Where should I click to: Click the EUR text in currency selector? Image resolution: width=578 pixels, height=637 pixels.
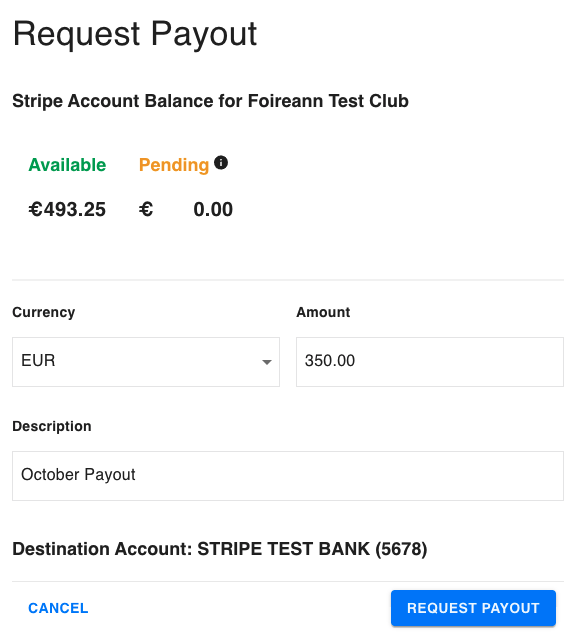(x=38, y=360)
